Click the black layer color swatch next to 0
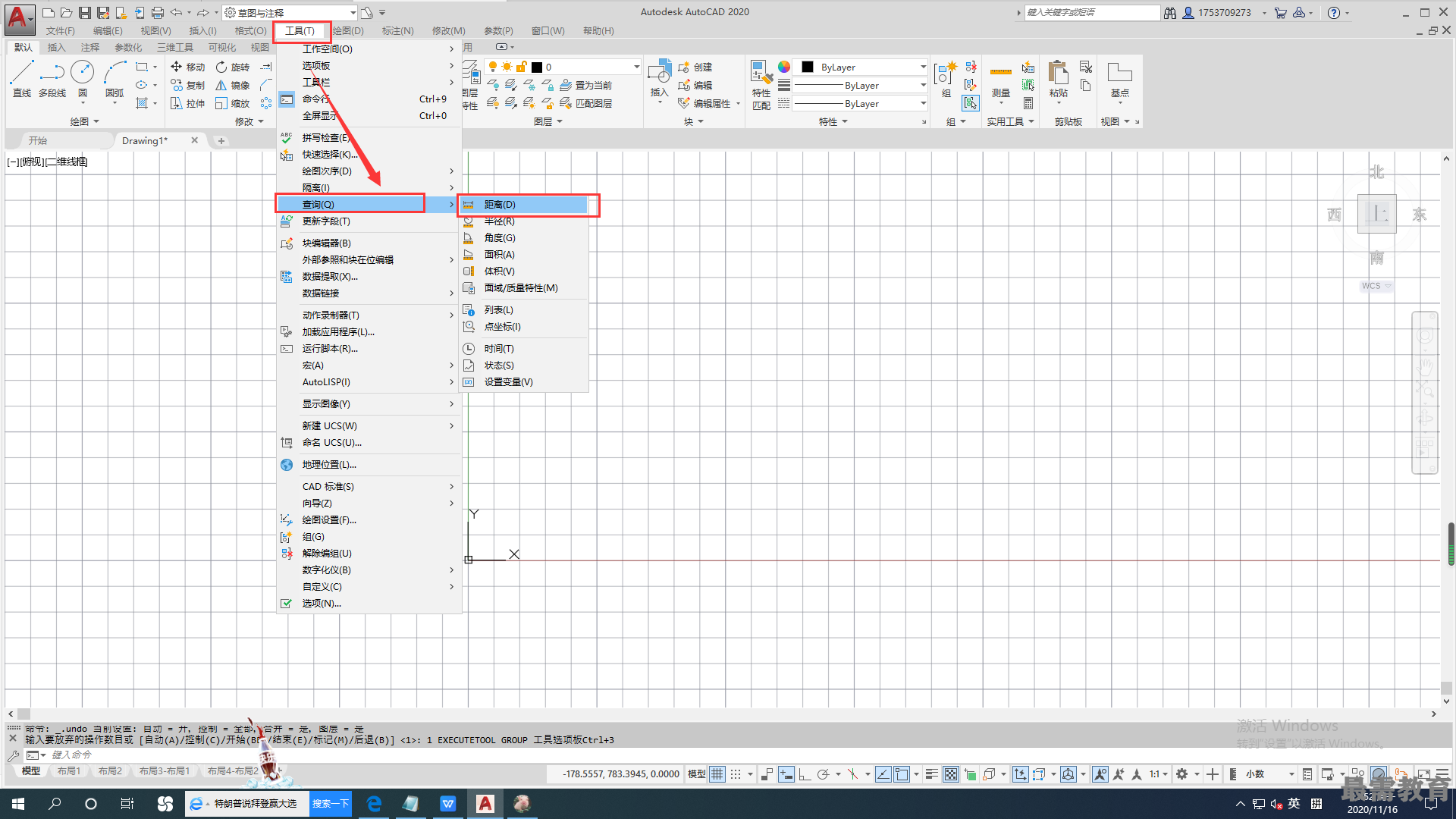1456x819 pixels. 537,67
